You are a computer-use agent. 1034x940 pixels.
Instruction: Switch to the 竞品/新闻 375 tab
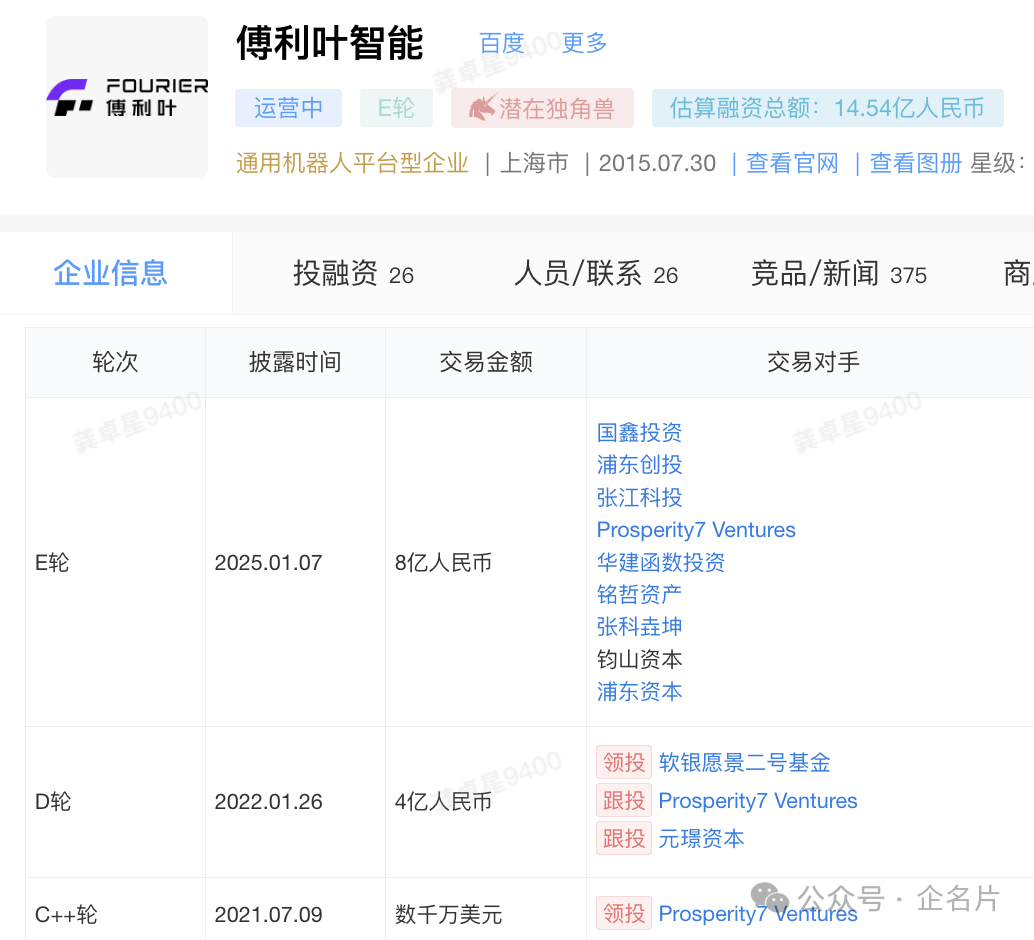[x=839, y=274]
